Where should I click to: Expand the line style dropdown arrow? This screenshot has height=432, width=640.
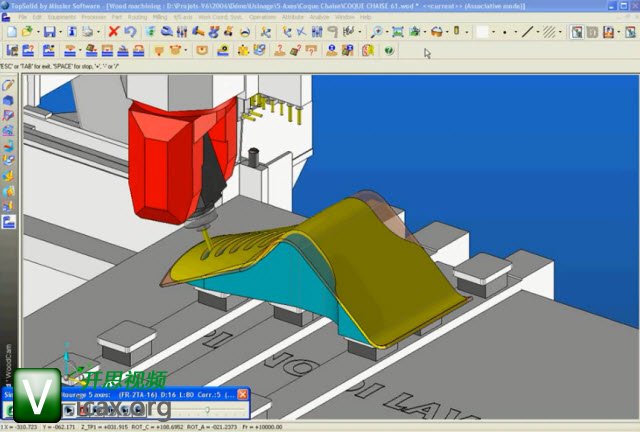click(x=540, y=32)
